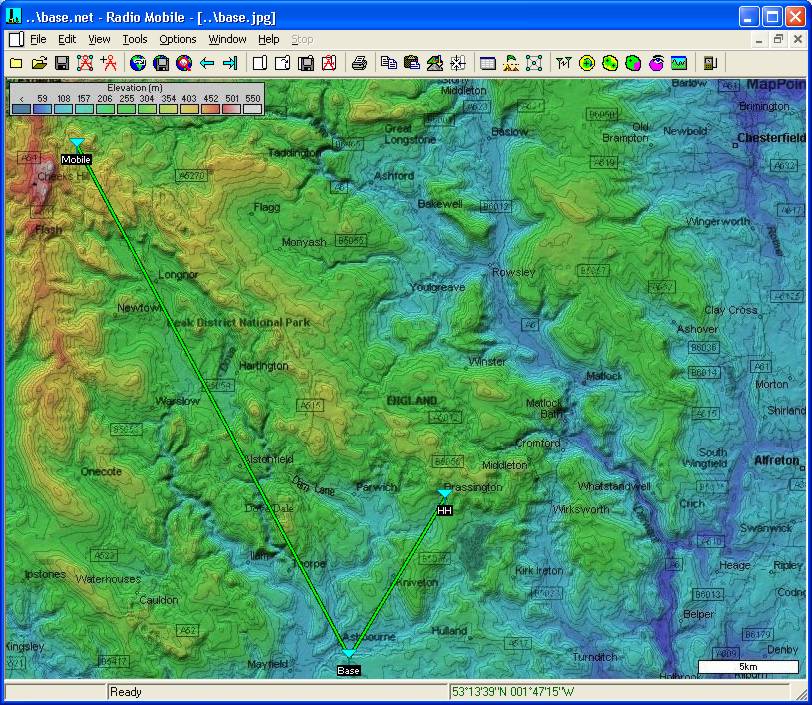812x705 pixels.
Task: Open the Tools menu
Action: point(134,40)
